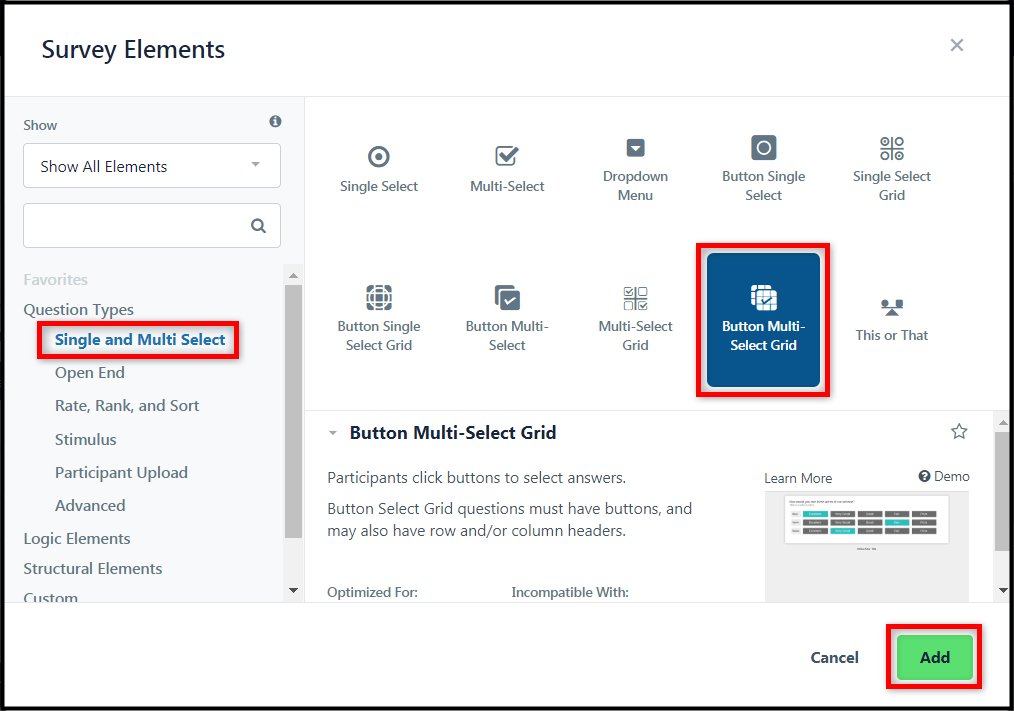Collapse the Button Multi-Select Grid details section
Image resolution: width=1014 pixels, height=711 pixels.
point(332,433)
